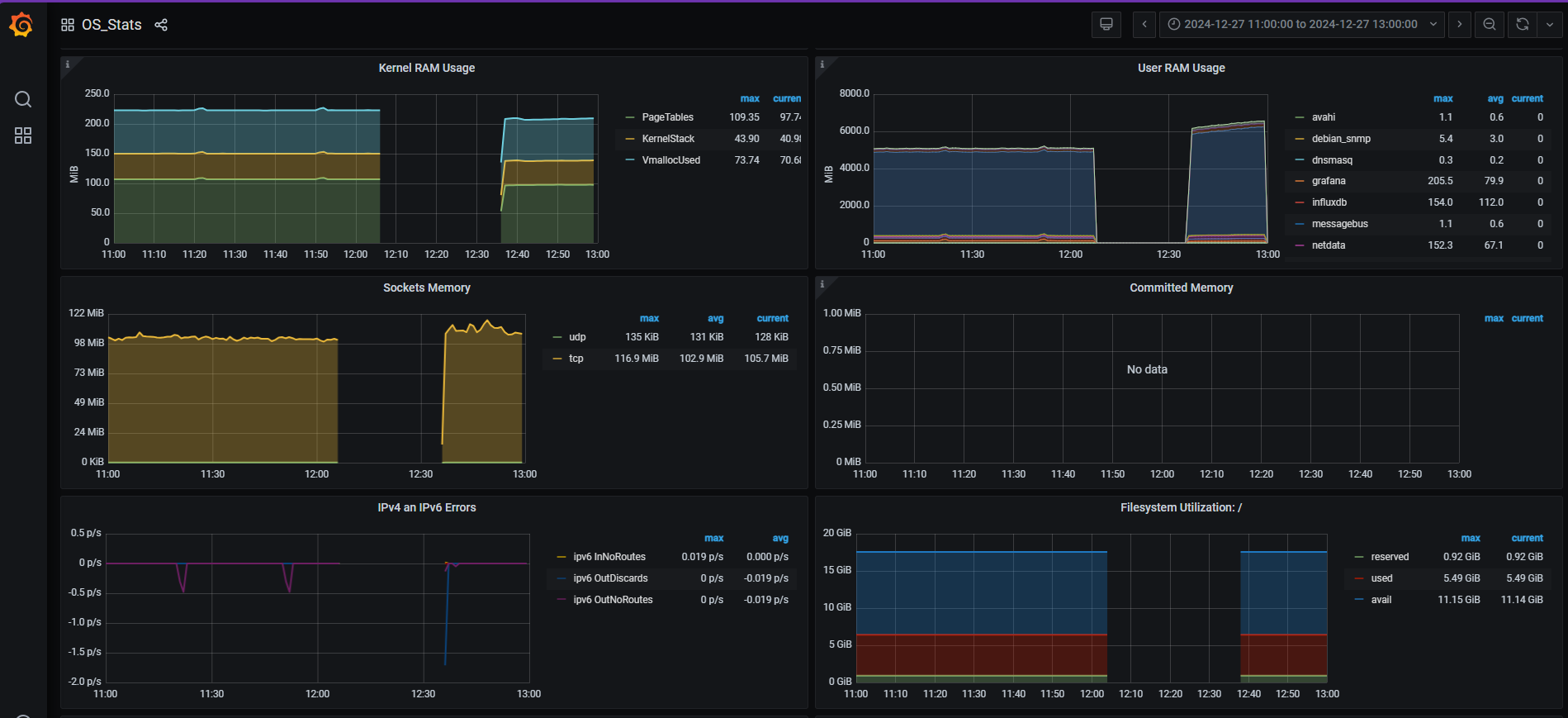Screen dimensions: 1568x718
Task: Cycle the TV view mode icon
Action: click(x=1106, y=24)
